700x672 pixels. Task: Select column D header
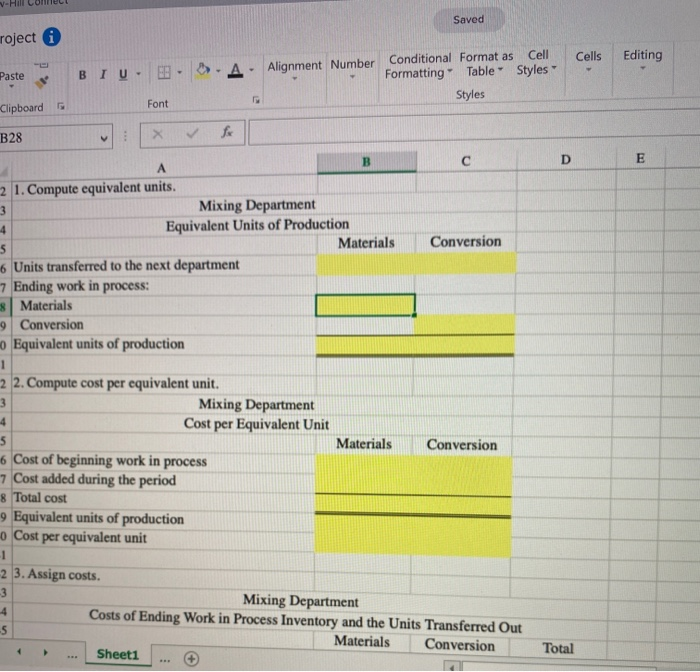pos(566,159)
